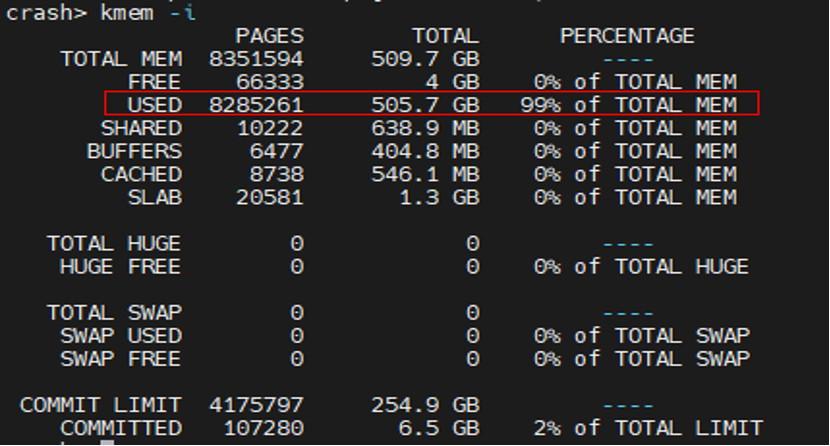The width and height of the screenshot is (830, 446).
Task: Click the value 8351594
Action: click(256, 59)
